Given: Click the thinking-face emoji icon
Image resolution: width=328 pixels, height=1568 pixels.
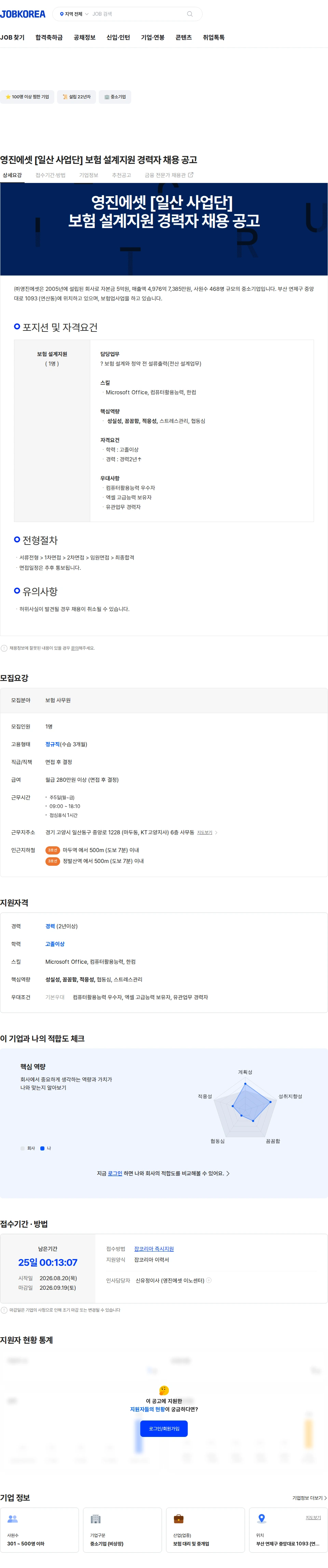Looking at the screenshot, I should 163,1390.
